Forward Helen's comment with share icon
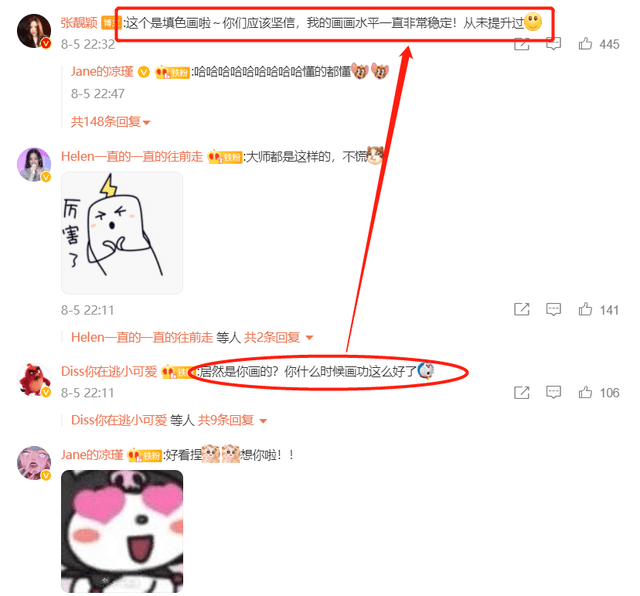The width and height of the screenshot is (640, 596). [x=522, y=309]
